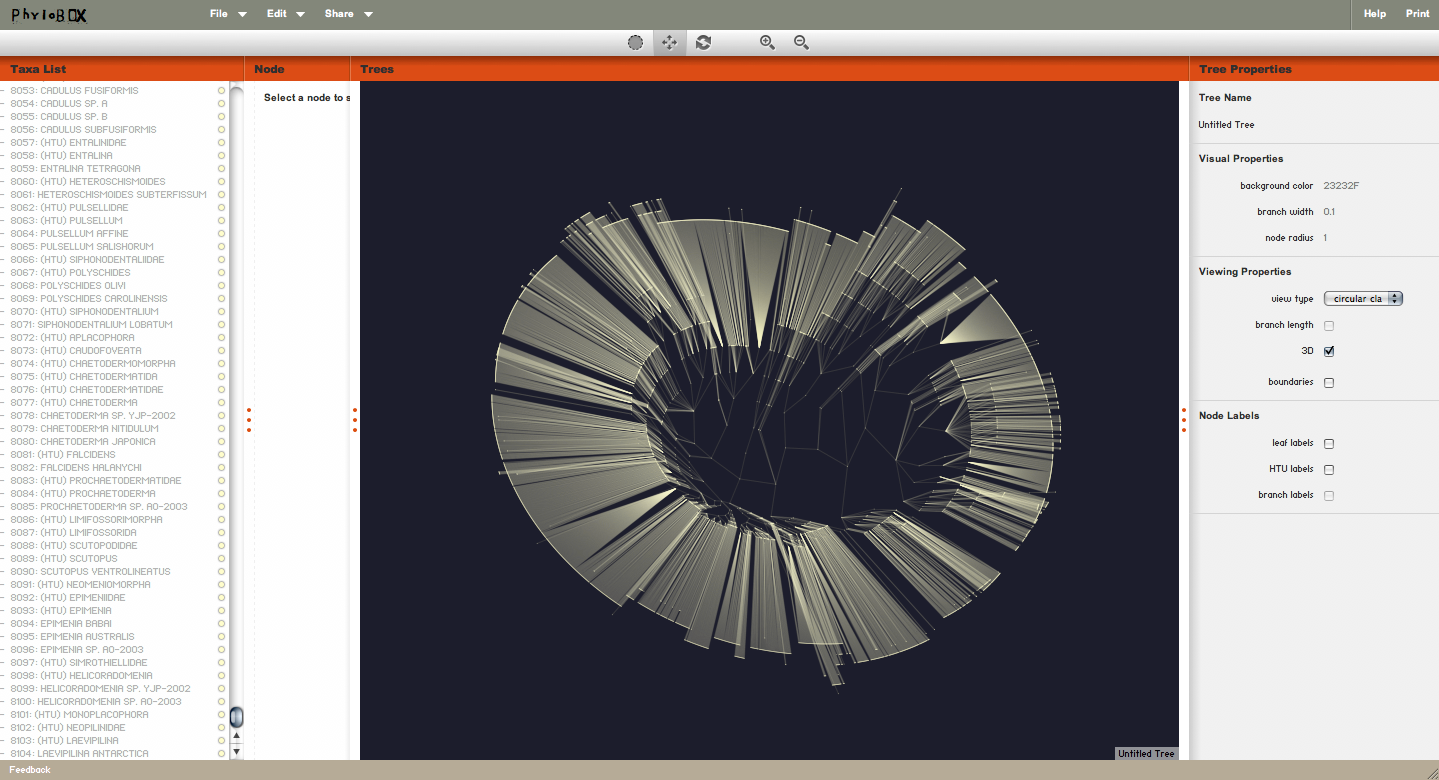Zoom out of the tree

(801, 42)
